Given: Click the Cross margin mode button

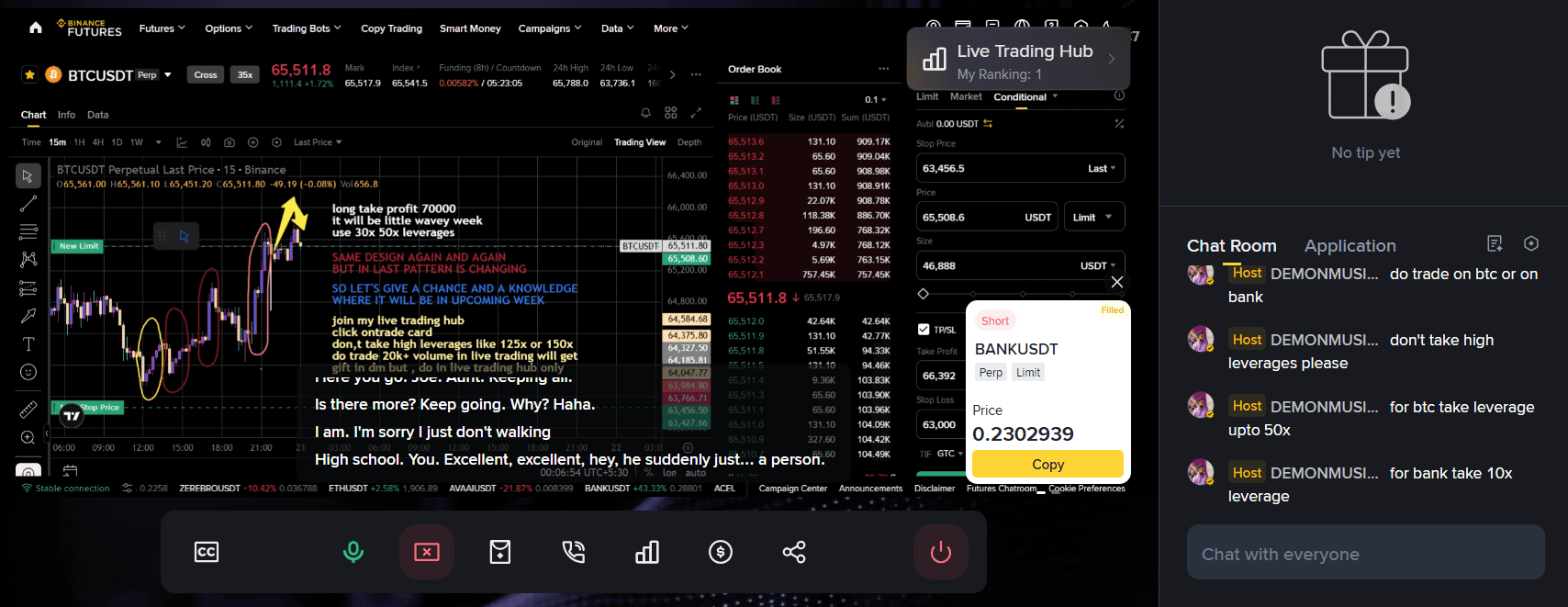Looking at the screenshot, I should point(206,75).
